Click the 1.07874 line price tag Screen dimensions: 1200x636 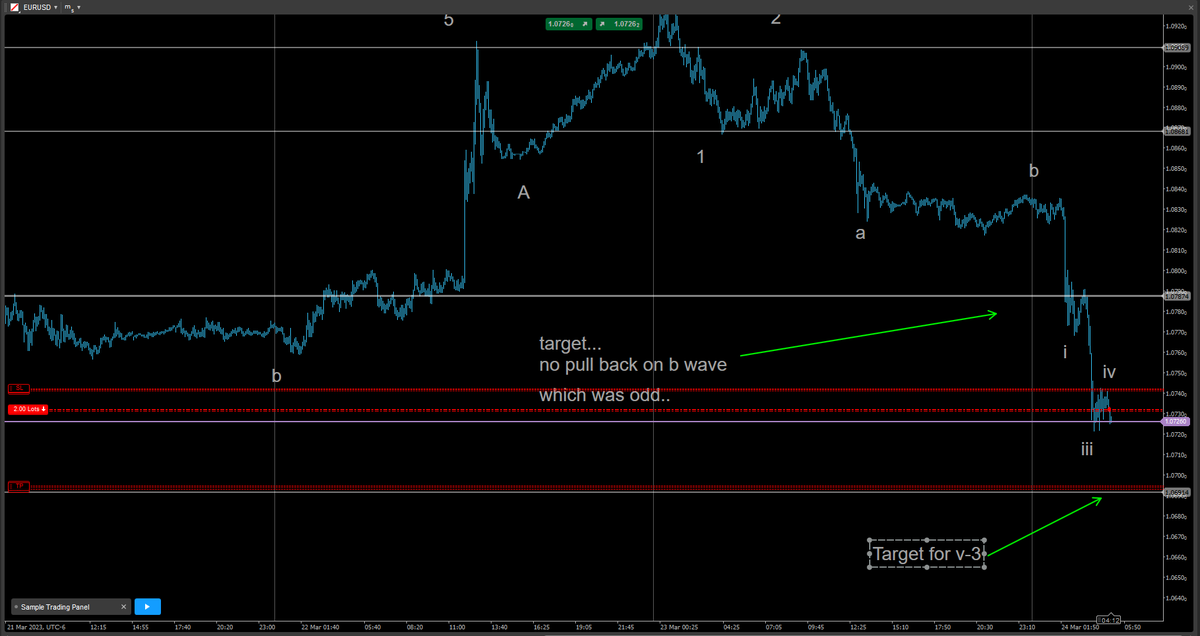(x=1175, y=296)
